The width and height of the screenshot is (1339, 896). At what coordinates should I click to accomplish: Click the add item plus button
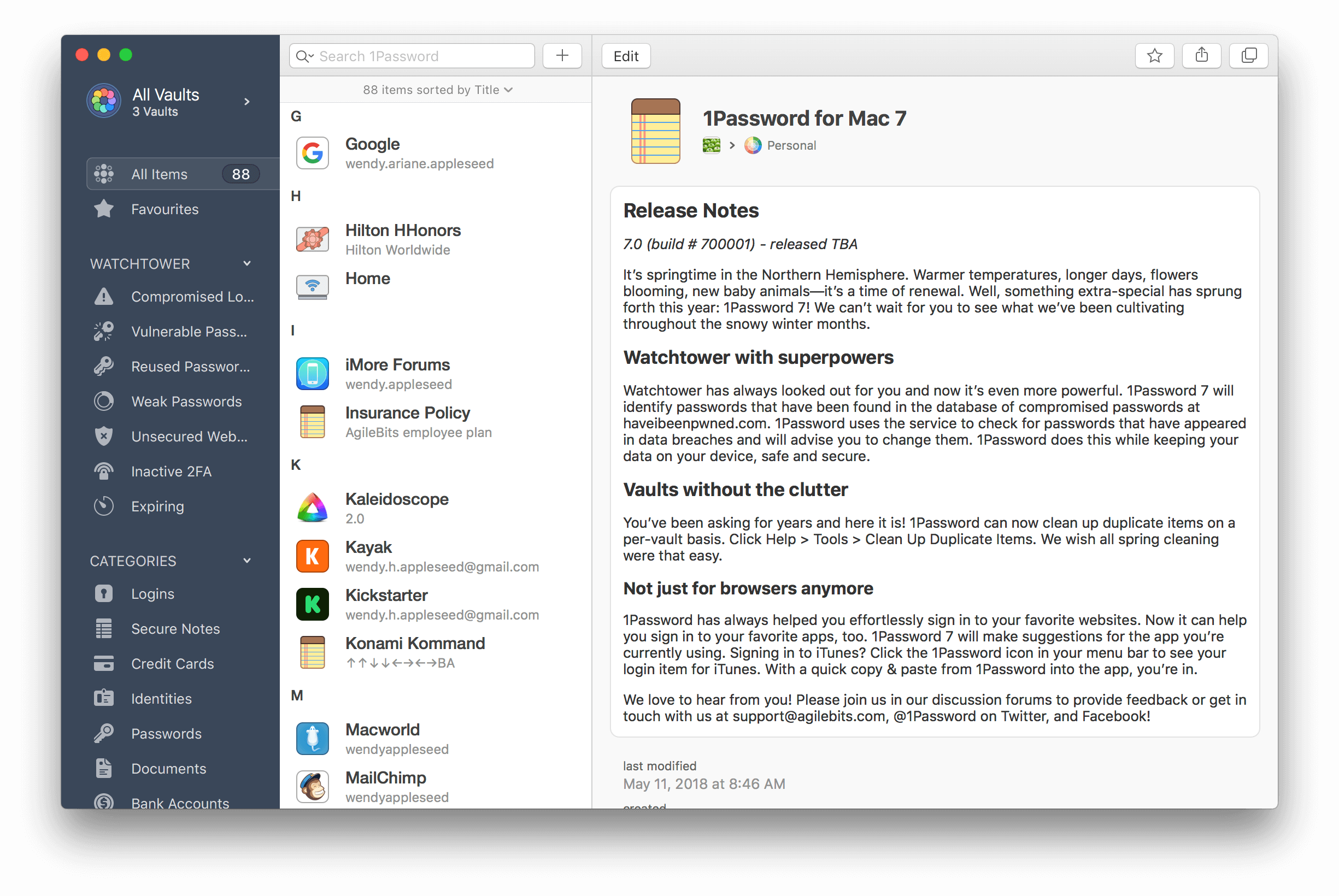[564, 56]
